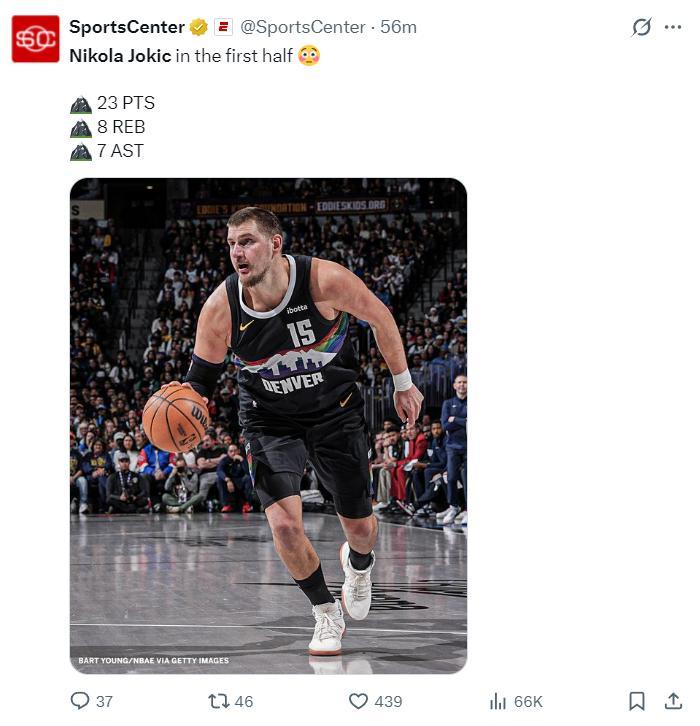Image resolution: width=700 pixels, height=726 pixels.
Task: Open the repost arrows menu
Action: point(217,701)
